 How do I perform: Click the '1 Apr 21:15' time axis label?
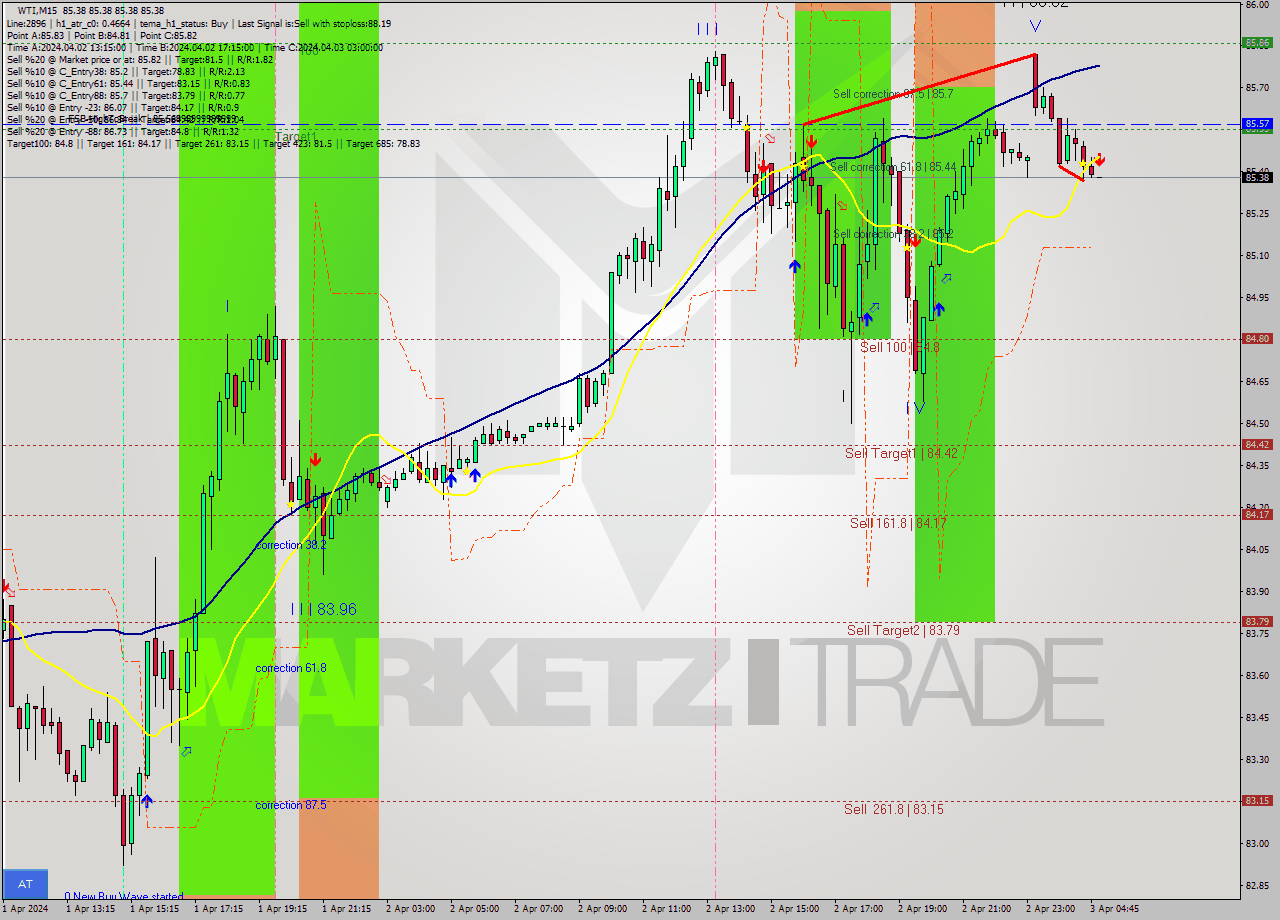pos(345,909)
